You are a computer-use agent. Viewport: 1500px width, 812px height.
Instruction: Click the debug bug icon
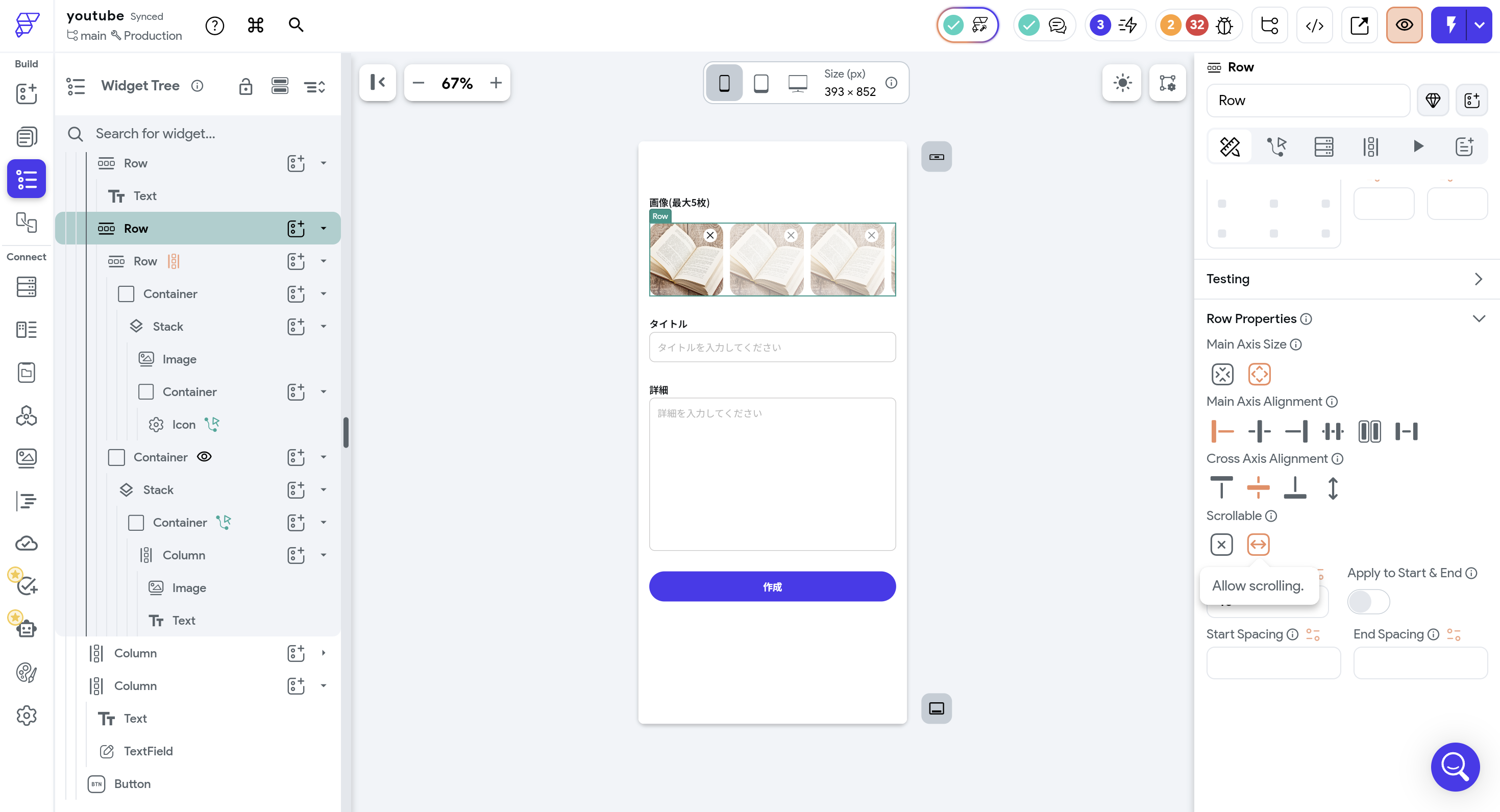[x=1224, y=25]
